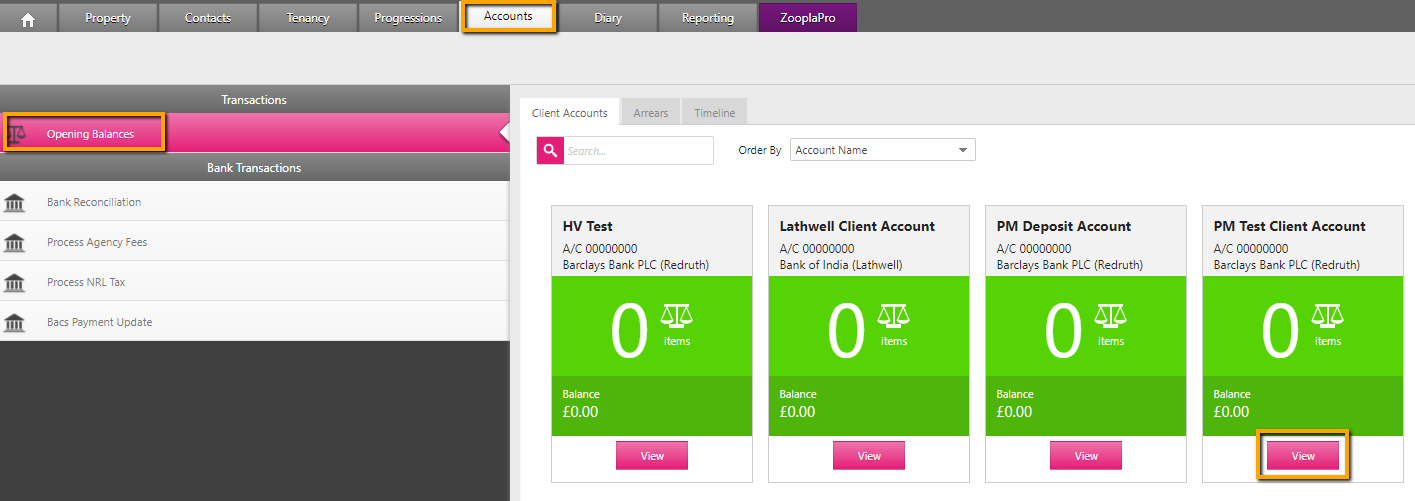Click the pink search magnifier icon
1415x501 pixels.
549,150
